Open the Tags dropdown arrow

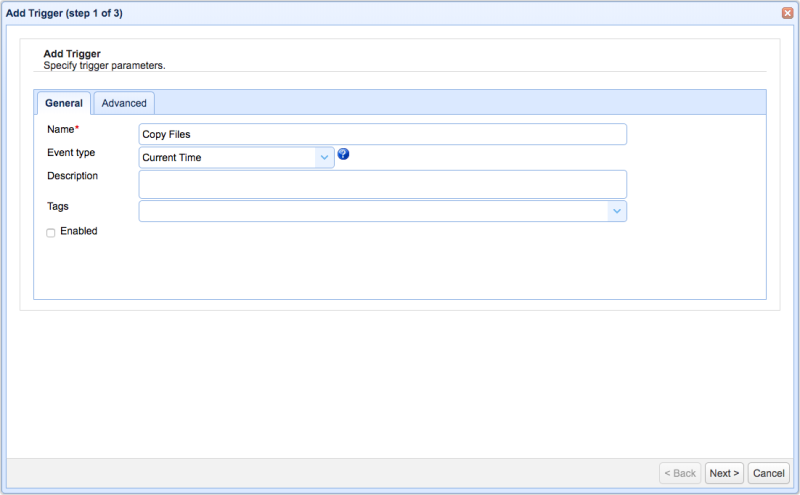click(617, 211)
